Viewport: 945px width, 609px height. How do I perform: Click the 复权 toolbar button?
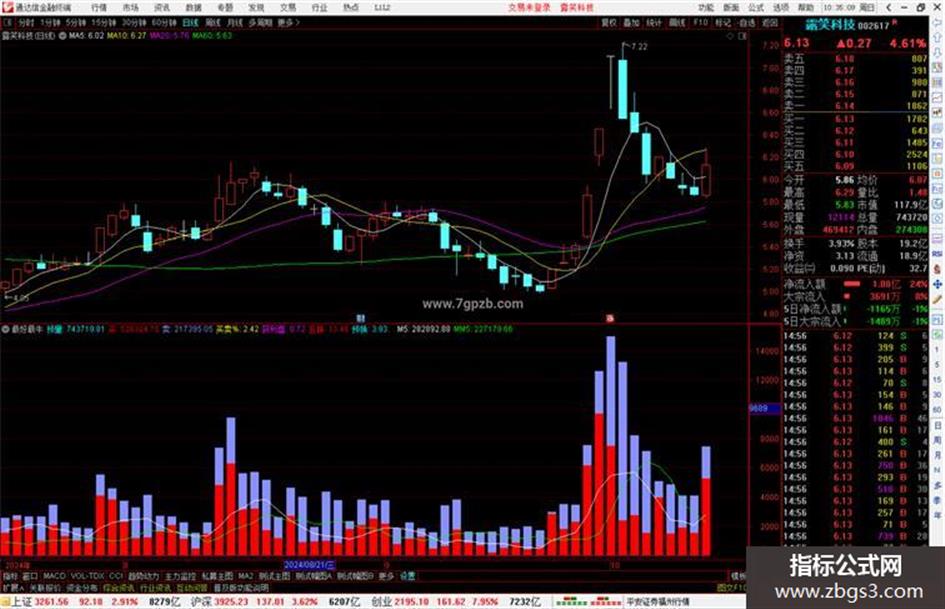pos(609,22)
